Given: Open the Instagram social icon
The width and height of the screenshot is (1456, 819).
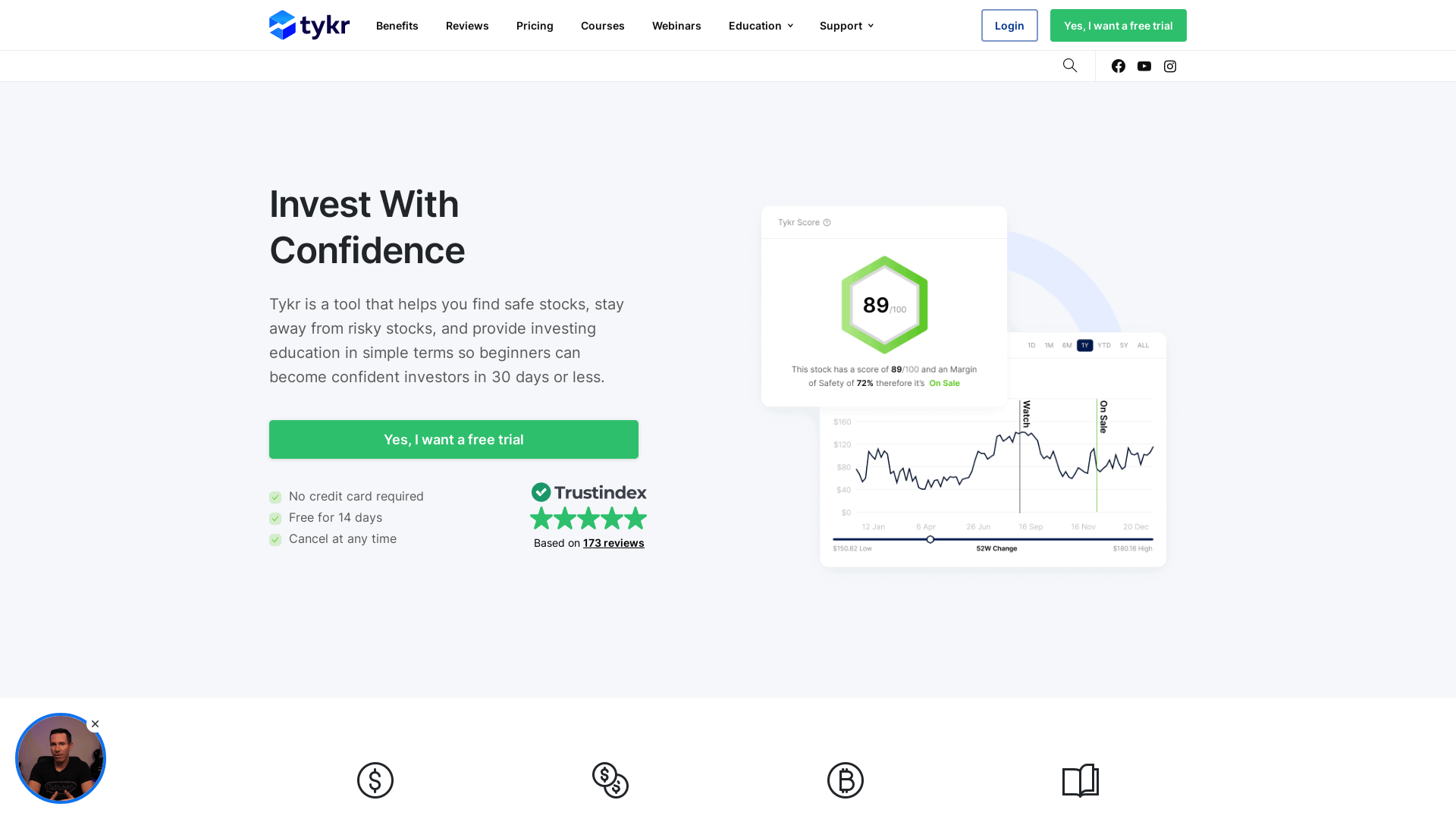Looking at the screenshot, I should coord(1169,66).
